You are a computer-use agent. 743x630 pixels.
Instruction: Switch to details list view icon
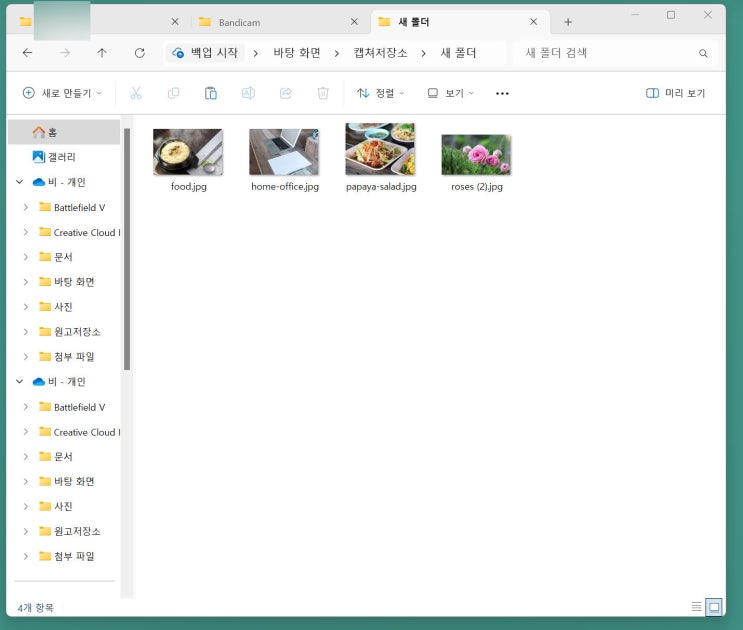(697, 606)
